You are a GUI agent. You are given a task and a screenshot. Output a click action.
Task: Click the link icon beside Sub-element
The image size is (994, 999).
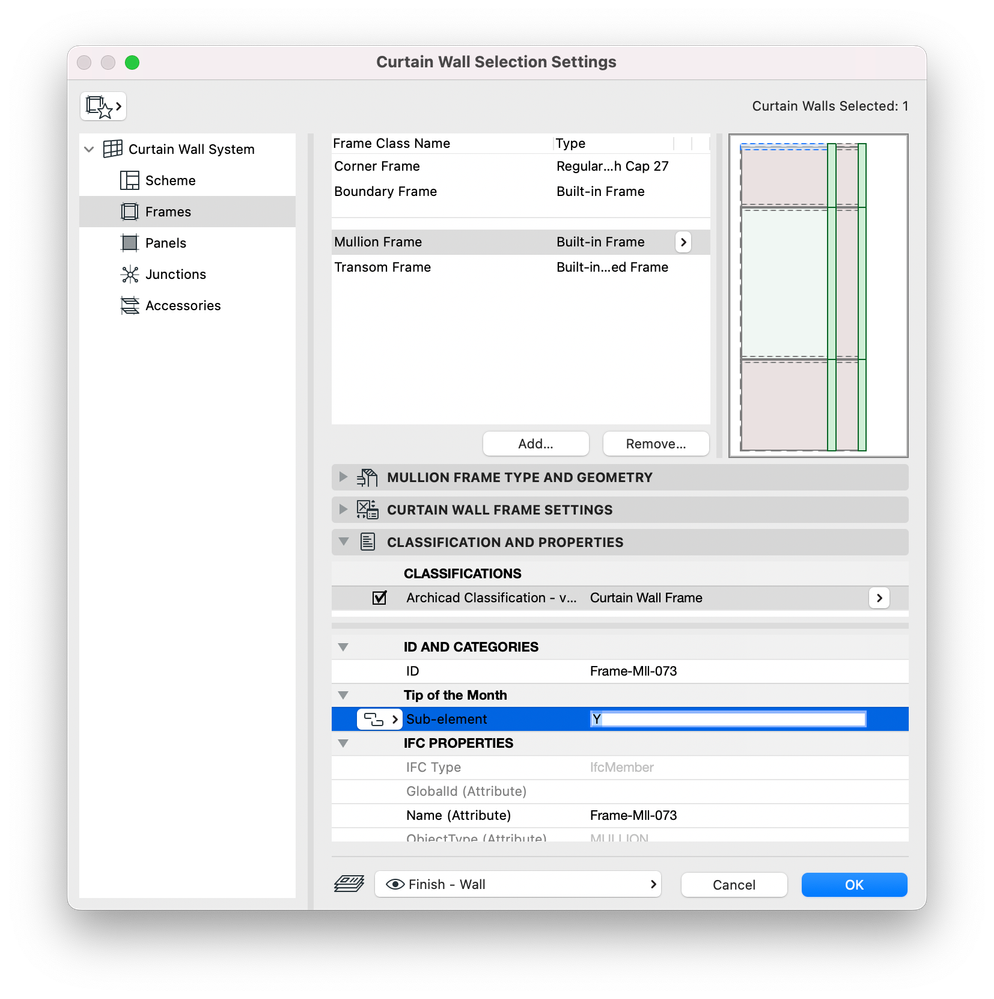click(x=379, y=719)
